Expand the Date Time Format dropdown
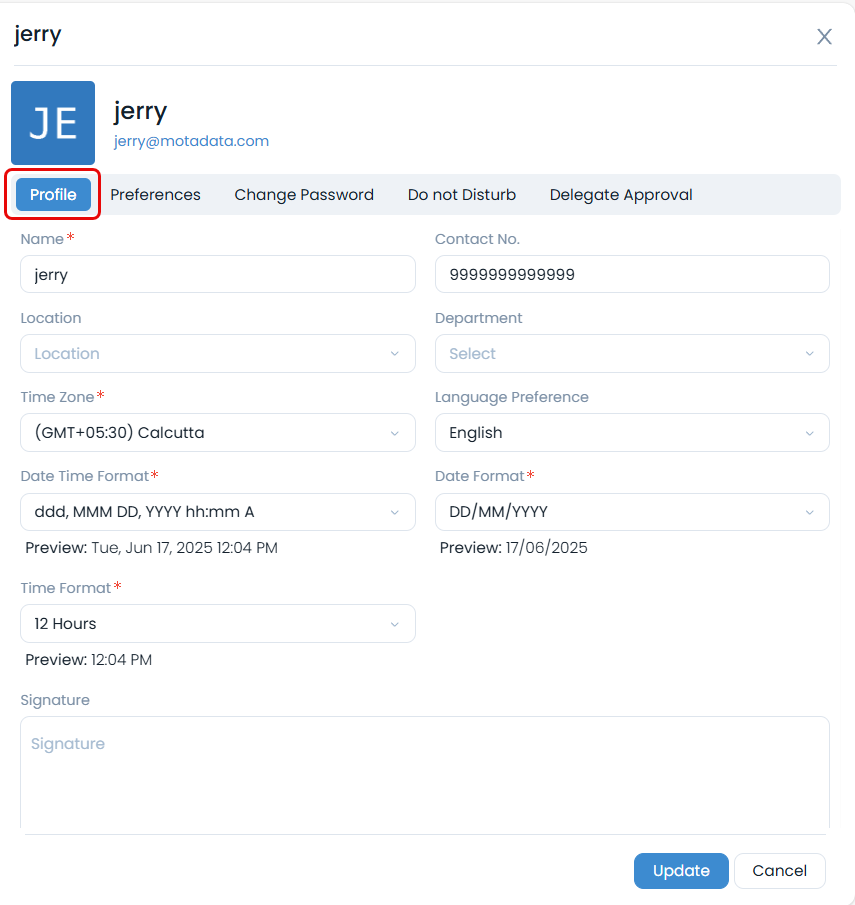This screenshot has height=905, width=855. pos(217,511)
